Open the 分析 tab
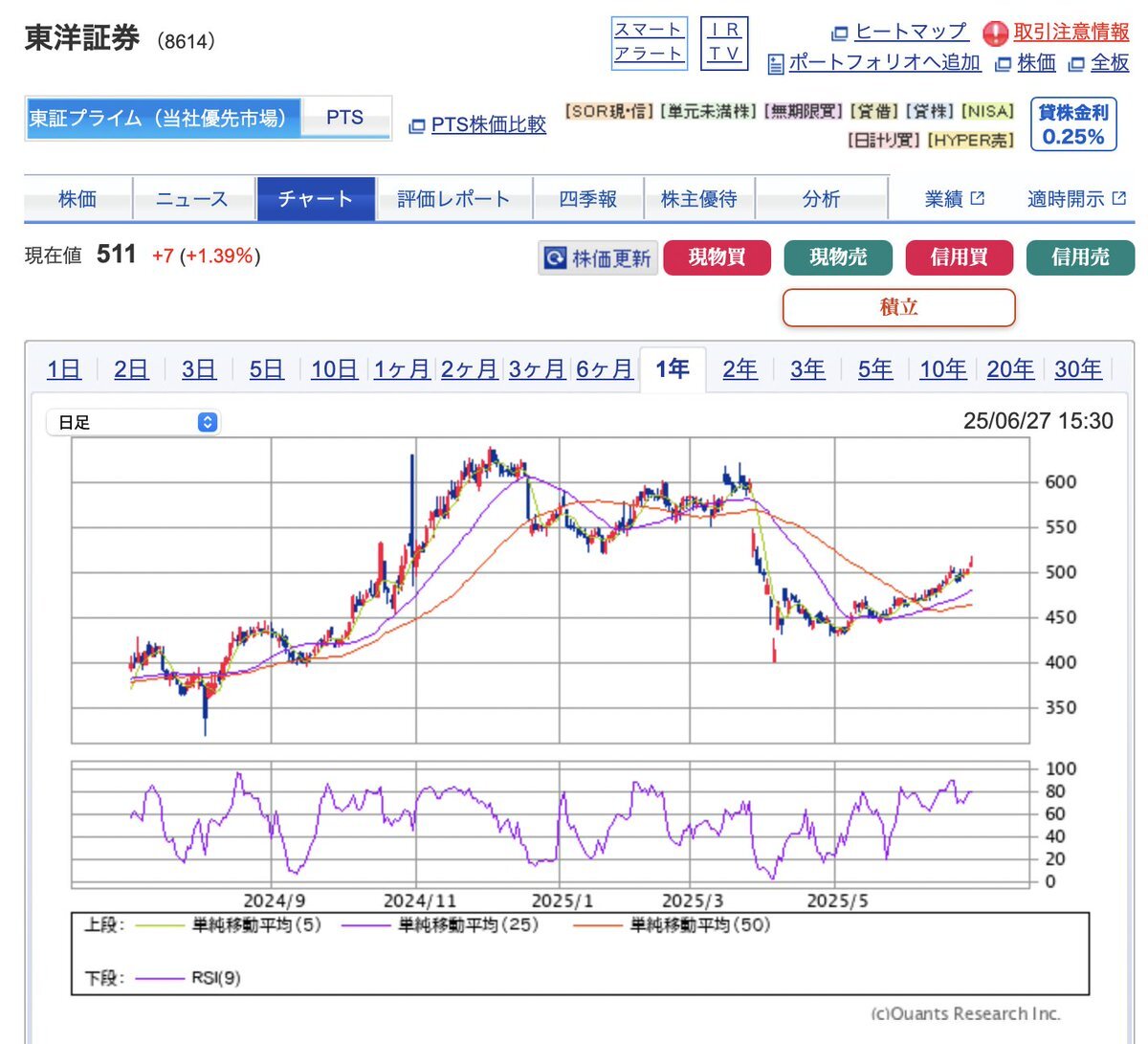The image size is (1148, 1044). pos(822,199)
